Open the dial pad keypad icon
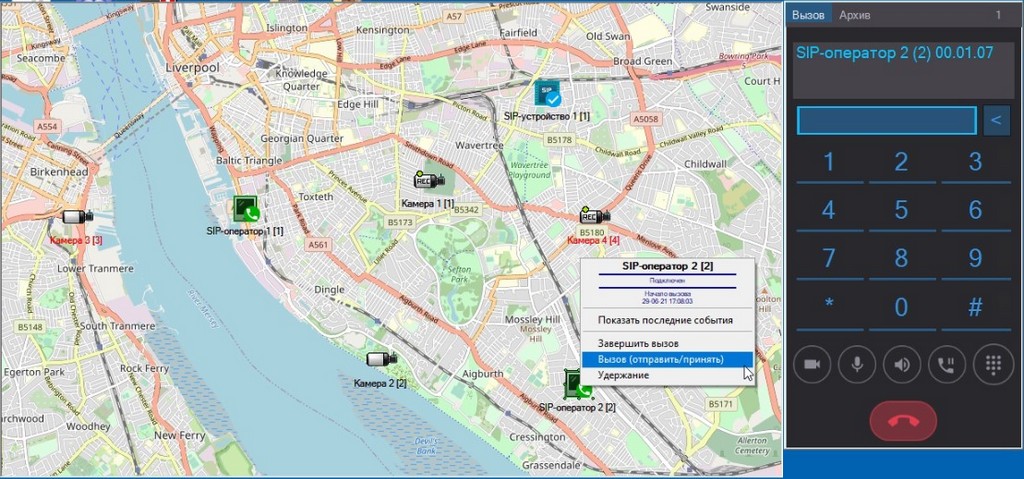The height and width of the screenshot is (479, 1024). point(993,365)
